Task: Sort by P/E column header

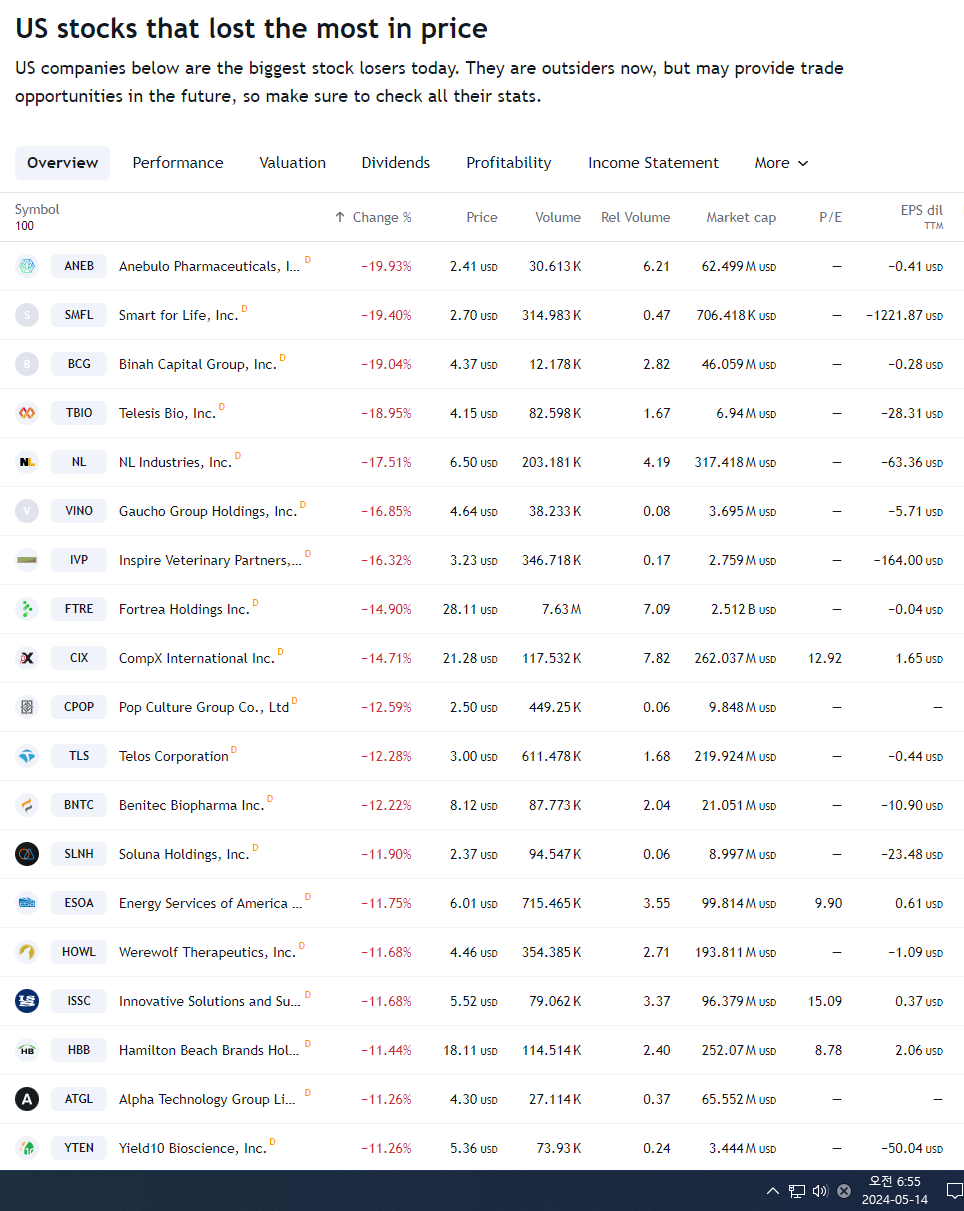Action: 831,217
